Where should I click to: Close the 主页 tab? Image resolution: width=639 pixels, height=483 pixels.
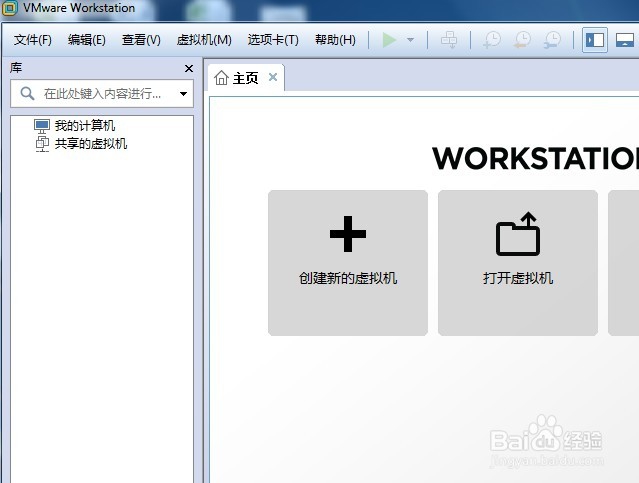[x=273, y=77]
